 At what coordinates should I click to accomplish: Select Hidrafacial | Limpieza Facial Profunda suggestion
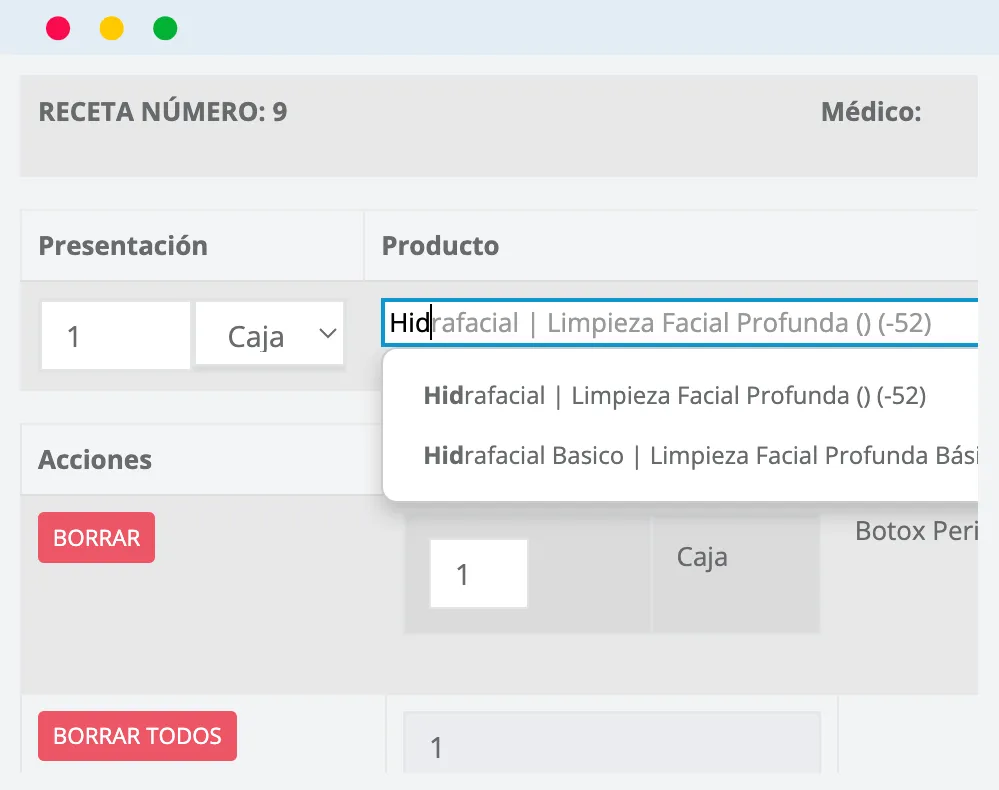tap(675, 396)
